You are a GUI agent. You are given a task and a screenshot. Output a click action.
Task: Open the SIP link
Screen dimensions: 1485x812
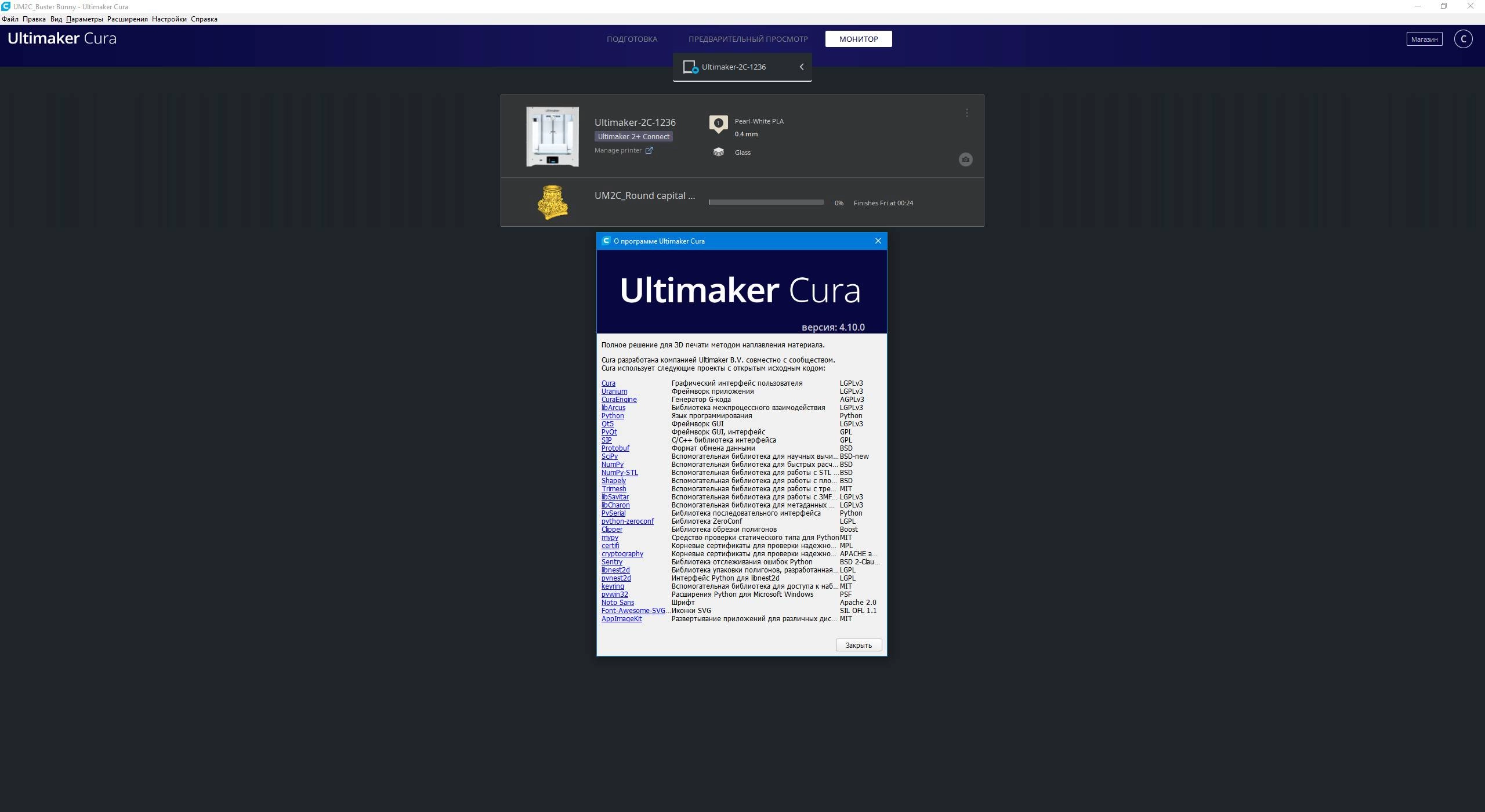click(606, 440)
